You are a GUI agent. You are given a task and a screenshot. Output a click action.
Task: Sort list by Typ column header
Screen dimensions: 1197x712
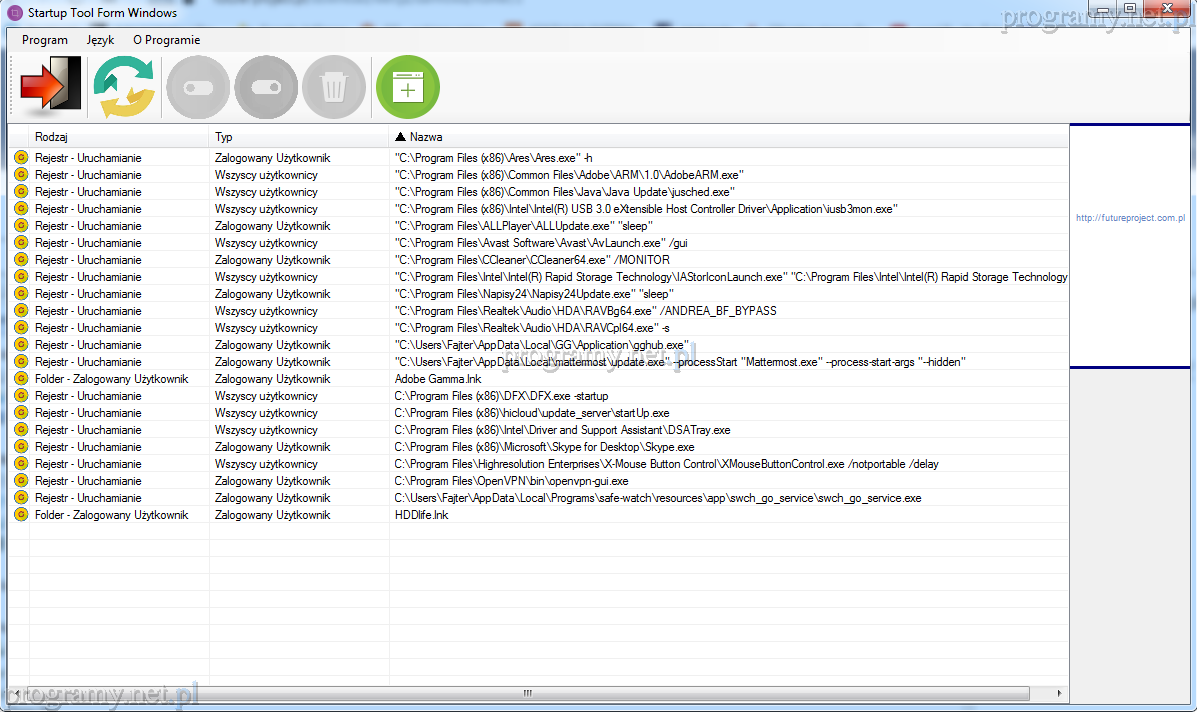point(298,137)
